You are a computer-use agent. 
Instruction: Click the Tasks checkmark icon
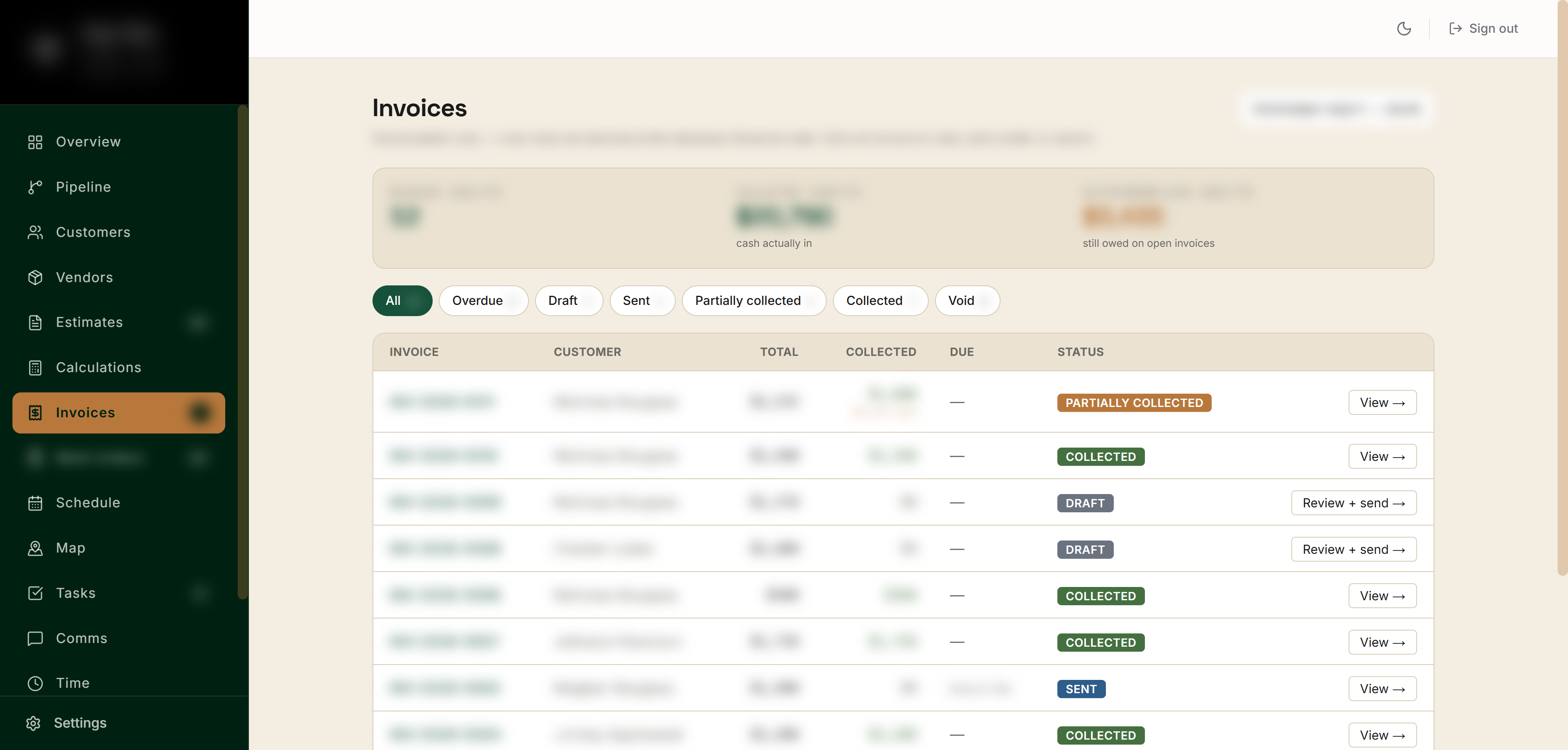pos(35,593)
